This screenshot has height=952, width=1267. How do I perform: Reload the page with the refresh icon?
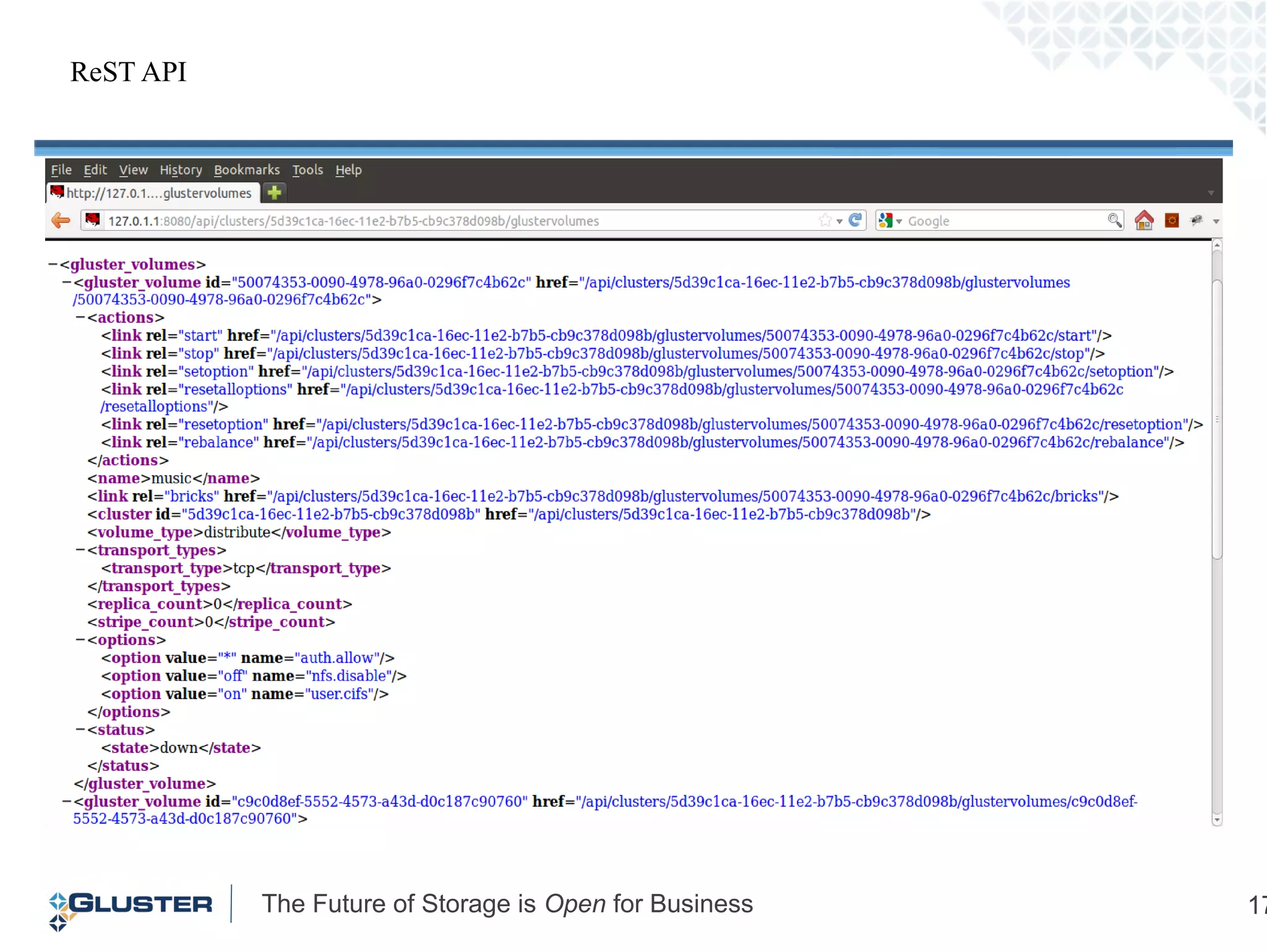point(856,220)
